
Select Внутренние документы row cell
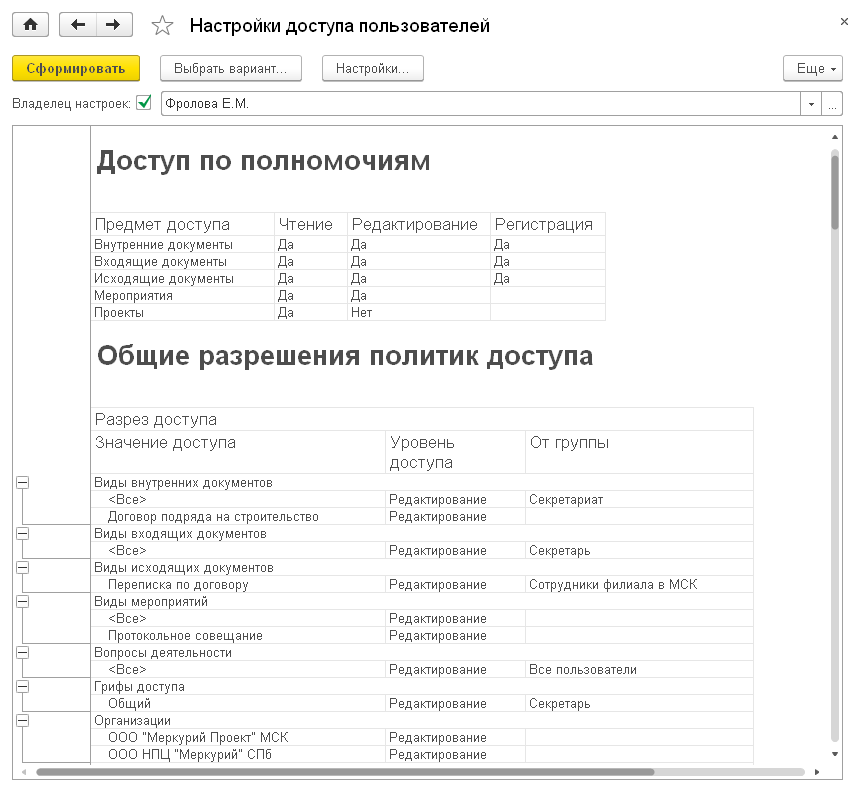(183, 245)
